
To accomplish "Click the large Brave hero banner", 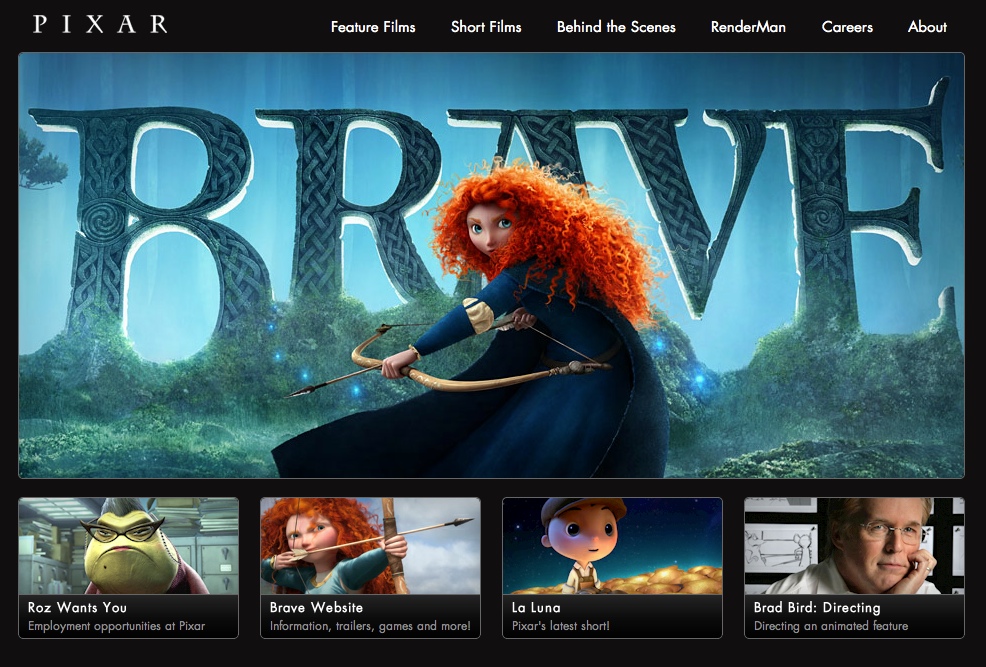I will coord(491,265).
